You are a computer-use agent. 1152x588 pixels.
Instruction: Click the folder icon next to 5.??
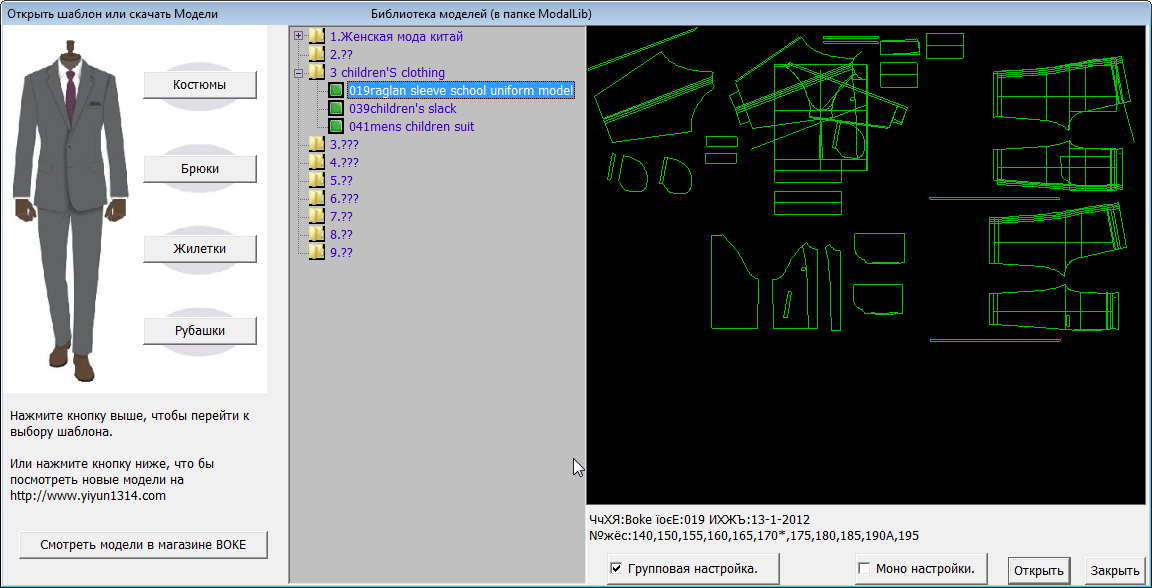coord(317,181)
